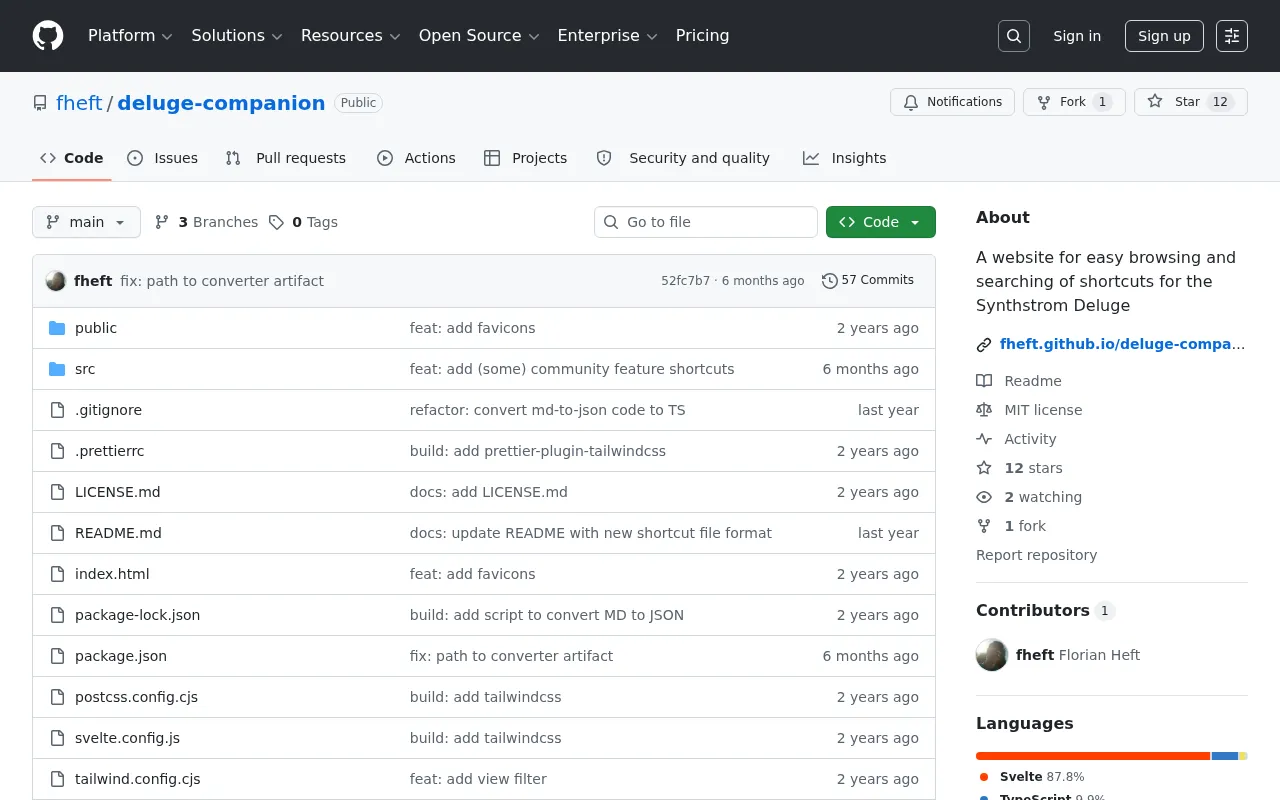Screen dimensions: 1280x800
Task: Open postcss.config.cjs file
Action: (136, 697)
